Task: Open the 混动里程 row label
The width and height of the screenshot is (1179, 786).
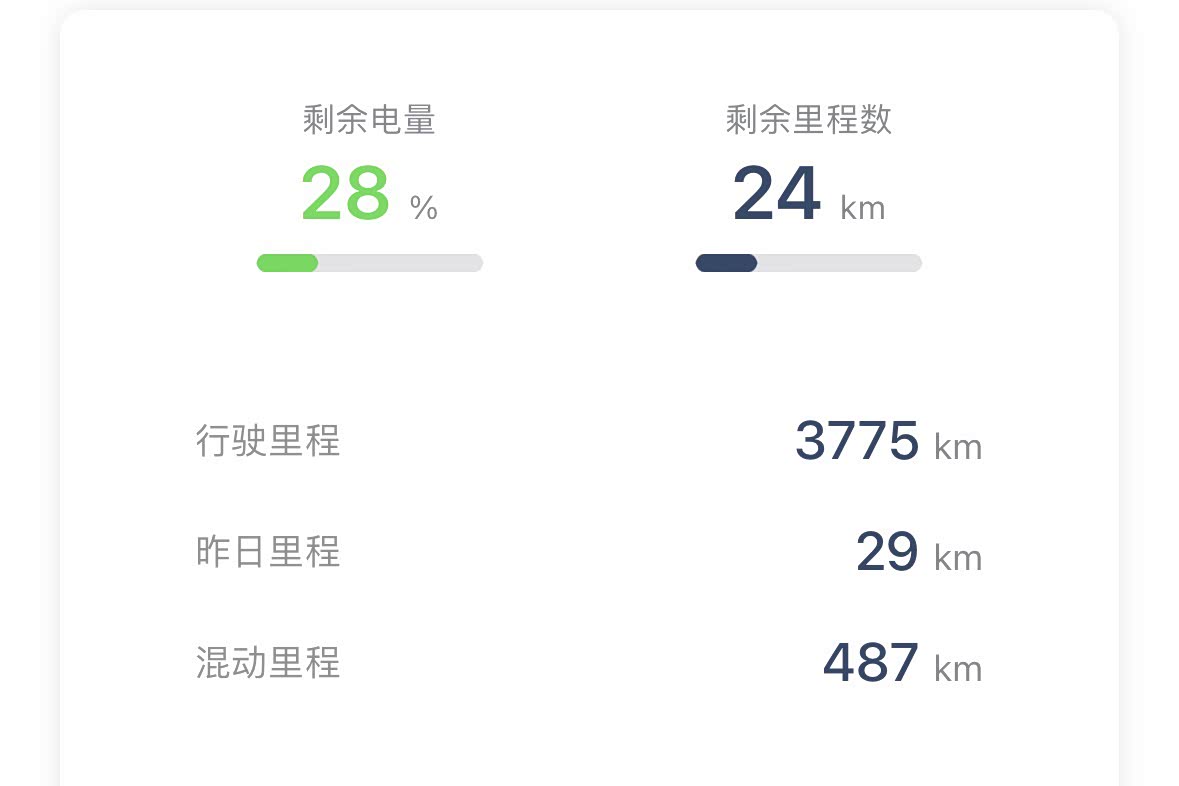Action: (x=268, y=662)
